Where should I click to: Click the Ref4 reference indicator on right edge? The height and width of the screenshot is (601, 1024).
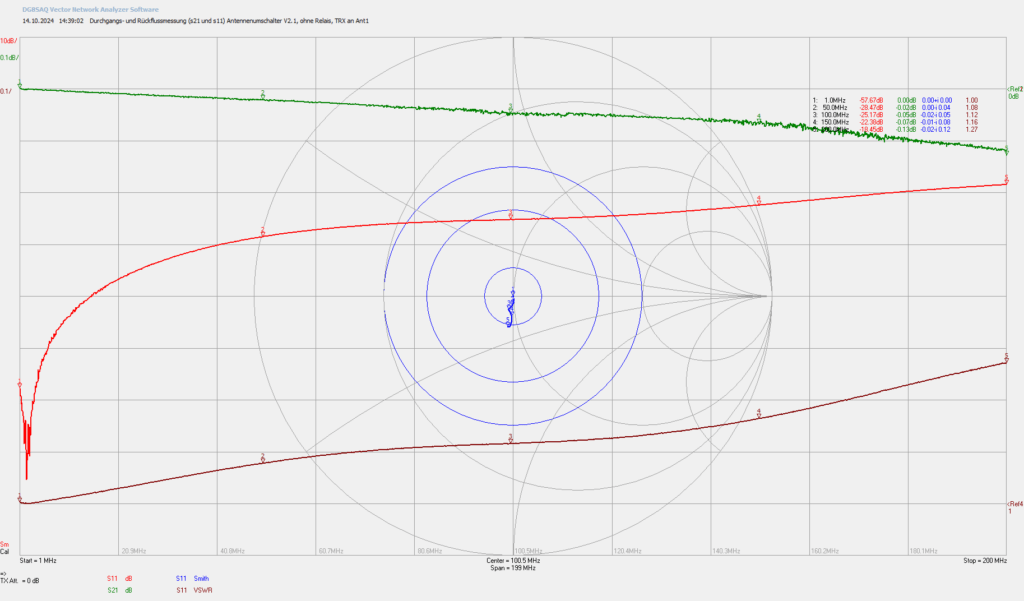coord(1014,507)
